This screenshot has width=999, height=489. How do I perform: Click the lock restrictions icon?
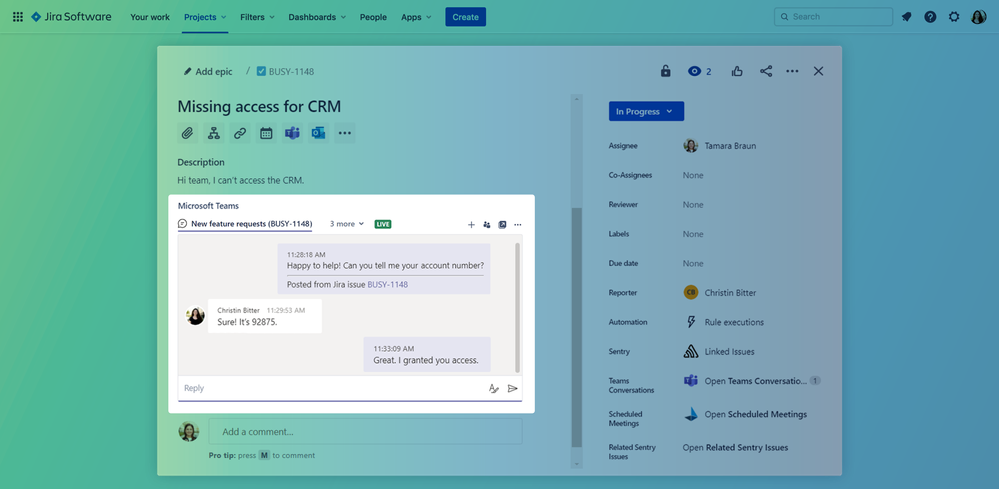(665, 71)
